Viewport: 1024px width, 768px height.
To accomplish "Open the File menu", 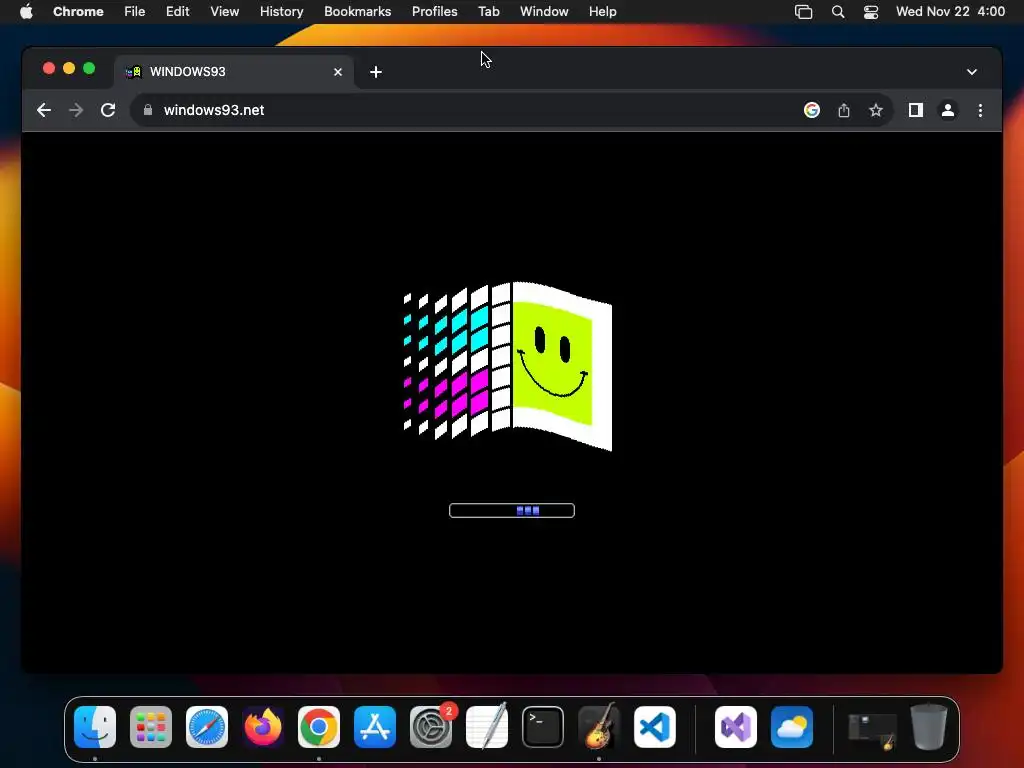I will click(135, 11).
